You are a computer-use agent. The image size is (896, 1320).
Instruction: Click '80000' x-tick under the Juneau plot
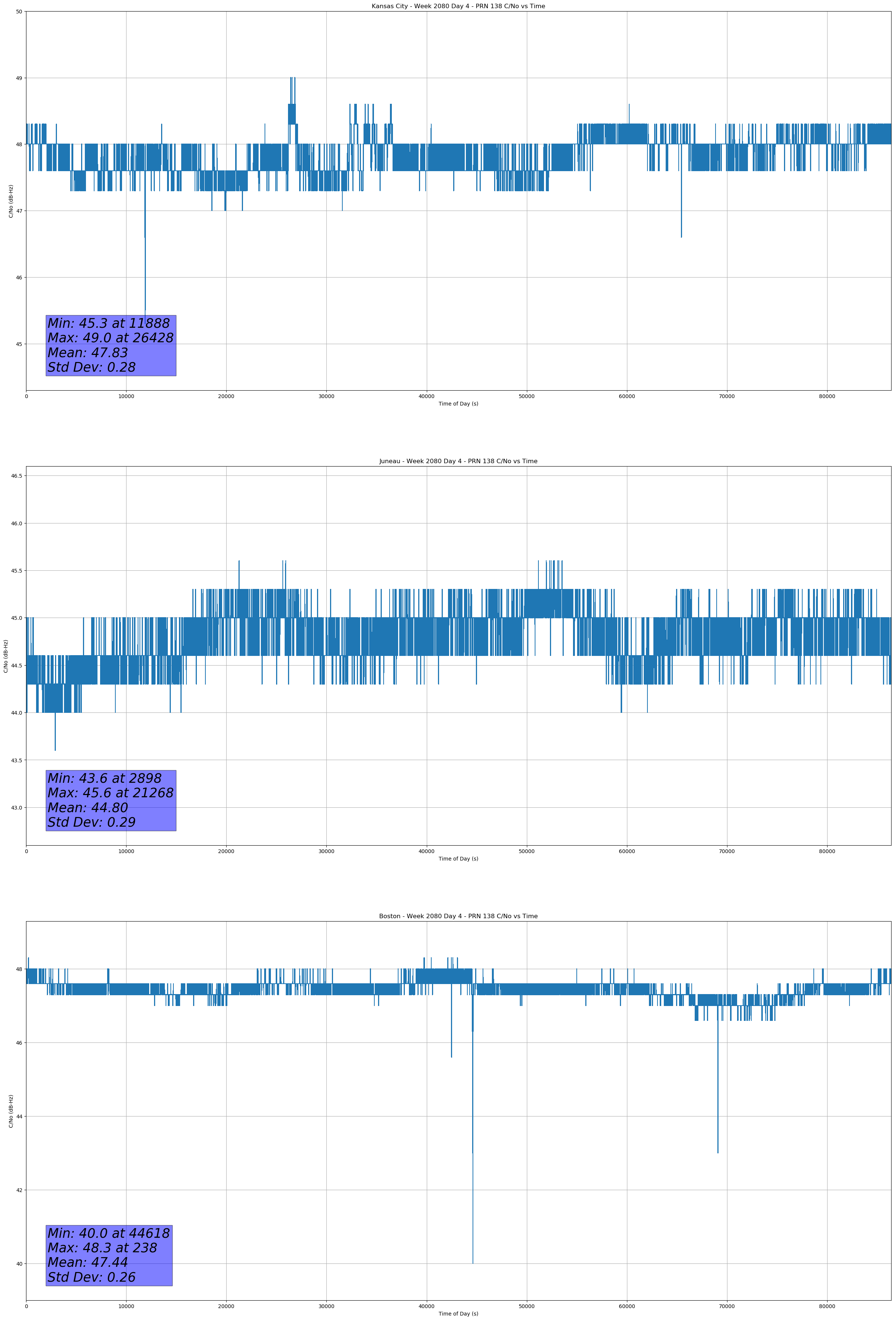point(827,851)
